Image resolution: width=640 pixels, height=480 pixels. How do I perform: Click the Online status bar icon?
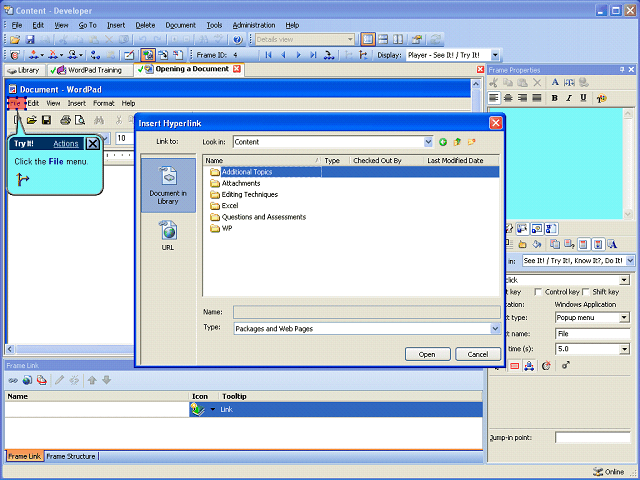(598, 472)
